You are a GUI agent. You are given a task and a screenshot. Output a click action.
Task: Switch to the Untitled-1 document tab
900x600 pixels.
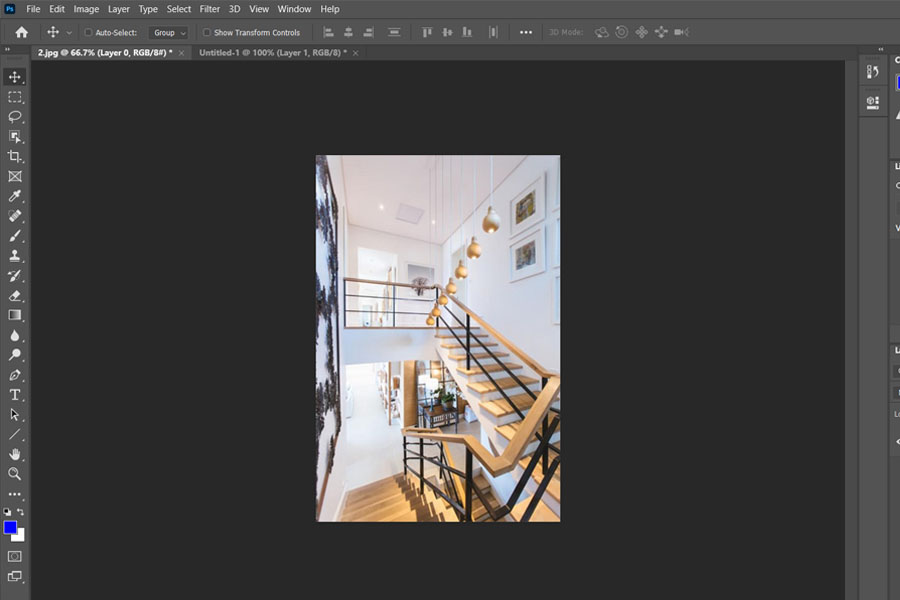tap(270, 52)
